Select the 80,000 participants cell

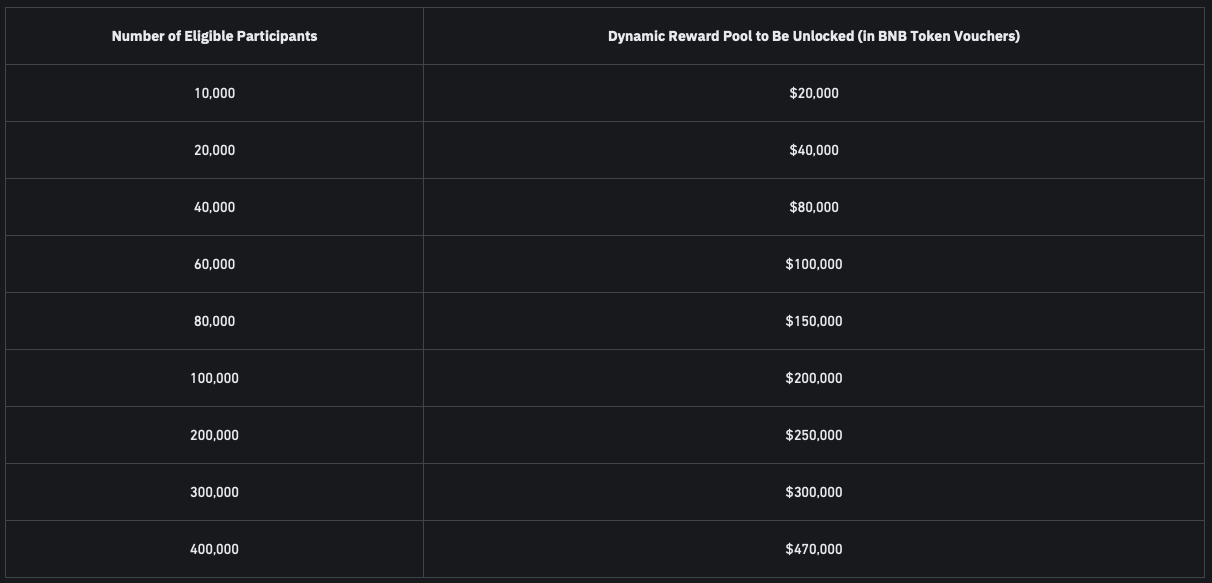point(214,321)
